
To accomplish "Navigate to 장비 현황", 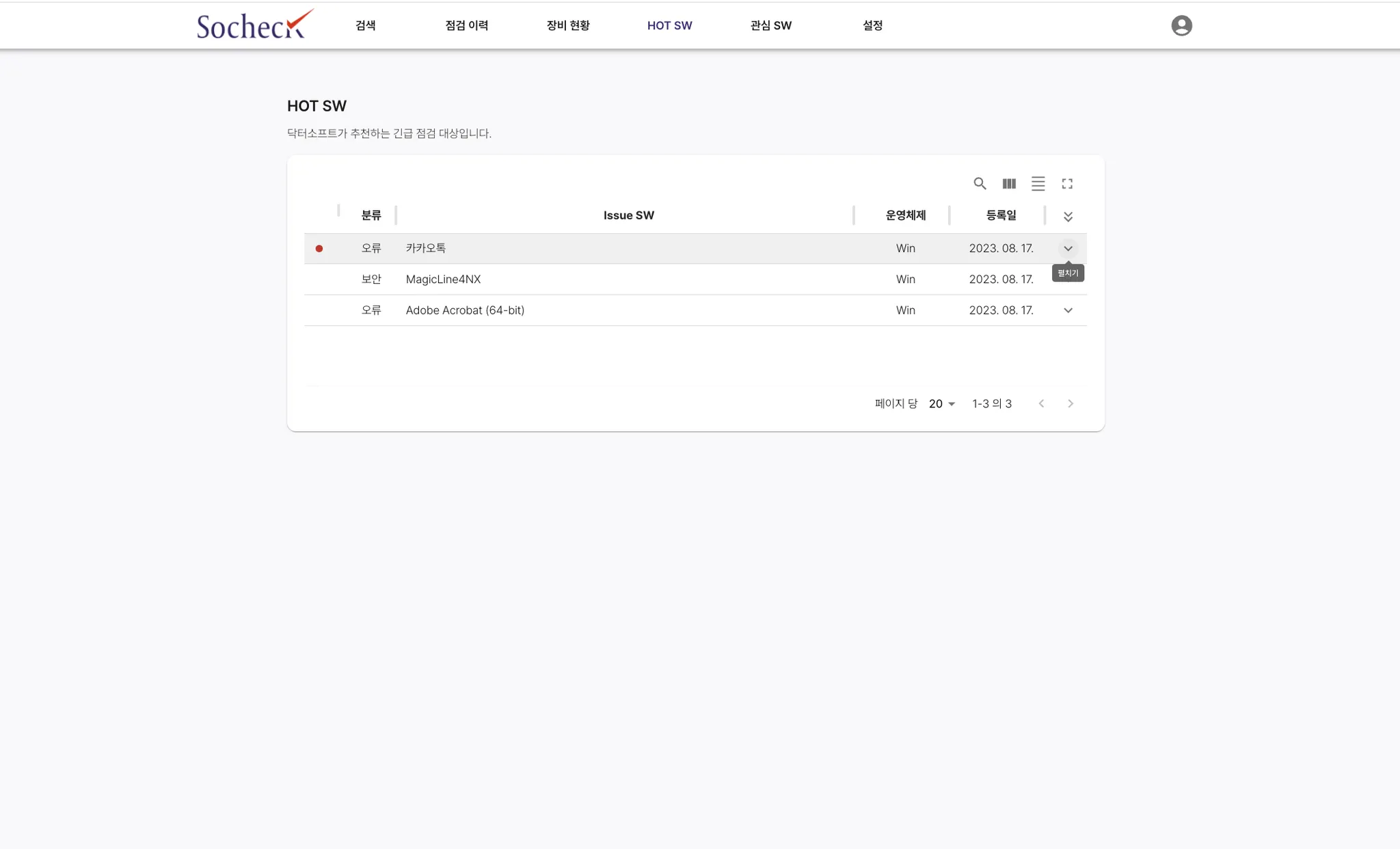I will coord(568,25).
